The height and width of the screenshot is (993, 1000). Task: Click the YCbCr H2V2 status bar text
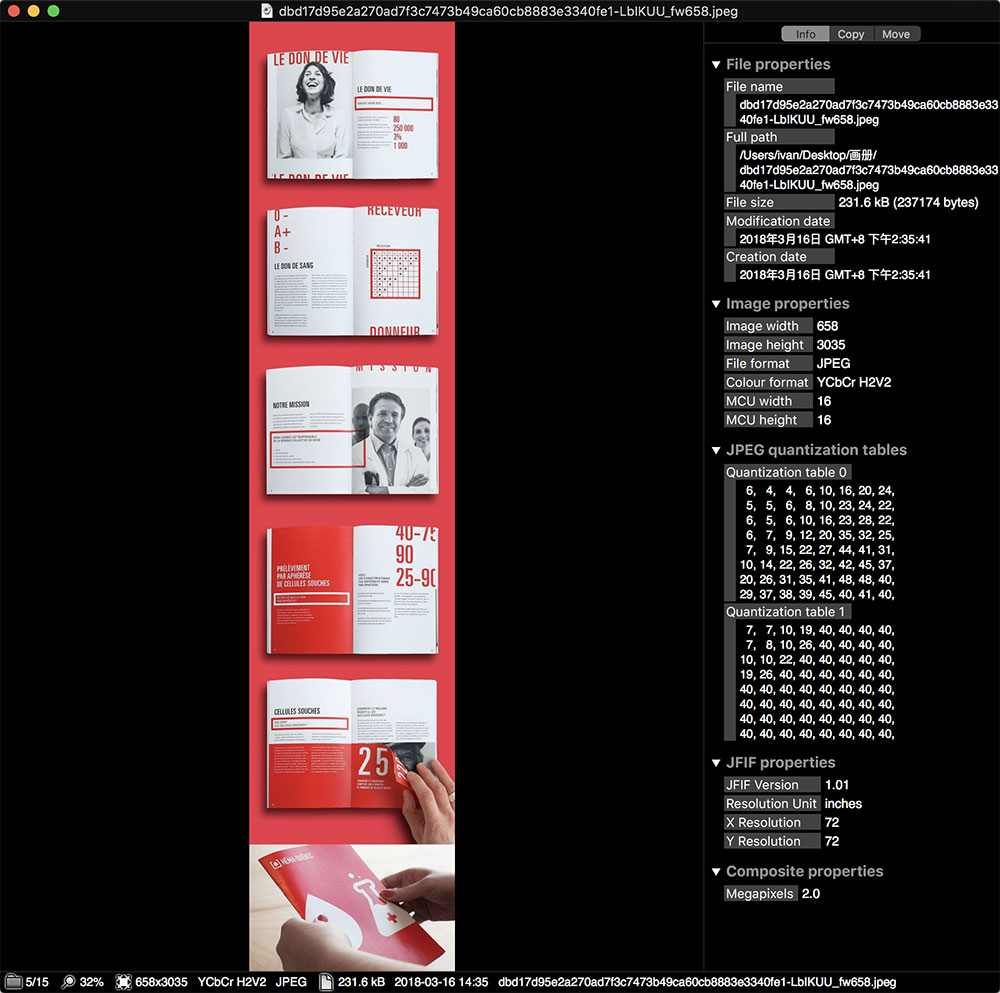pyautogui.click(x=231, y=982)
